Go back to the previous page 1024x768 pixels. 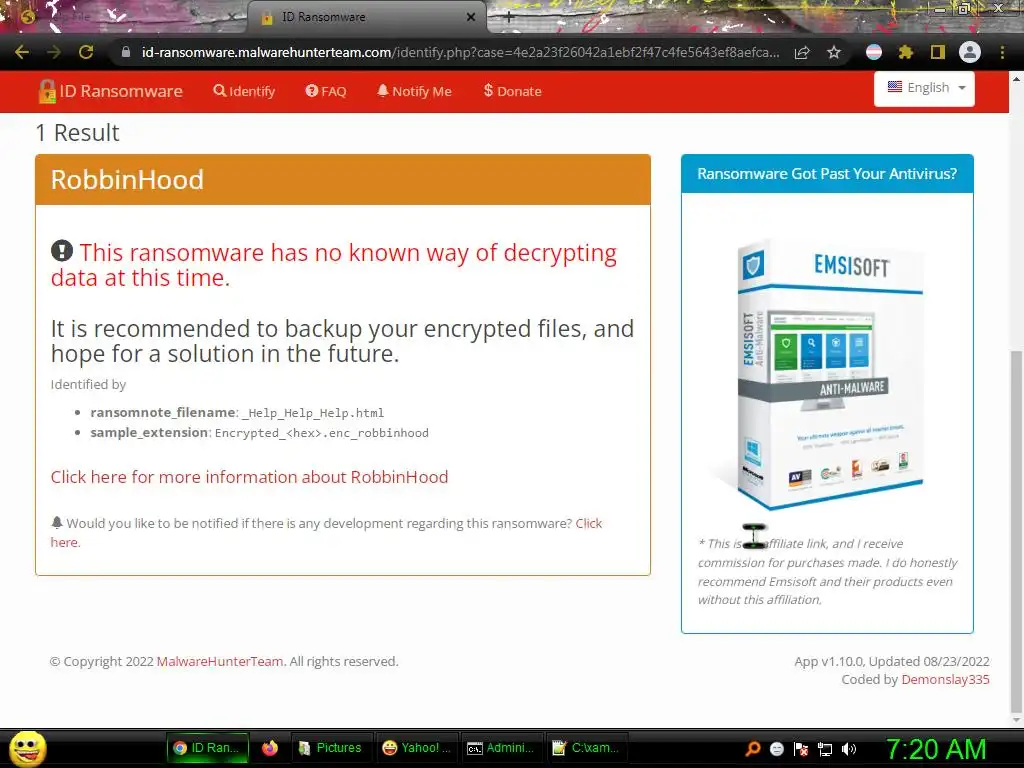click(22, 52)
